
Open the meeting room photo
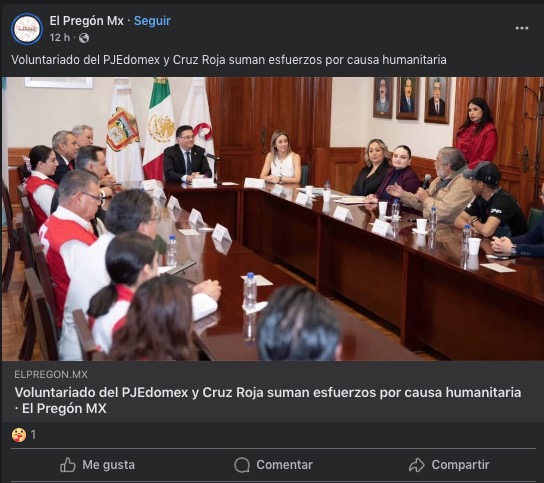pyautogui.click(x=273, y=219)
